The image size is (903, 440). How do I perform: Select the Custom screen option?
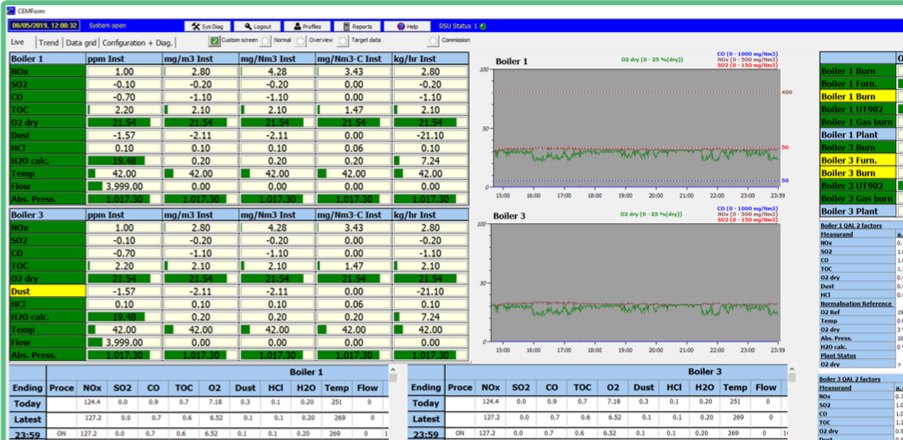[214, 40]
